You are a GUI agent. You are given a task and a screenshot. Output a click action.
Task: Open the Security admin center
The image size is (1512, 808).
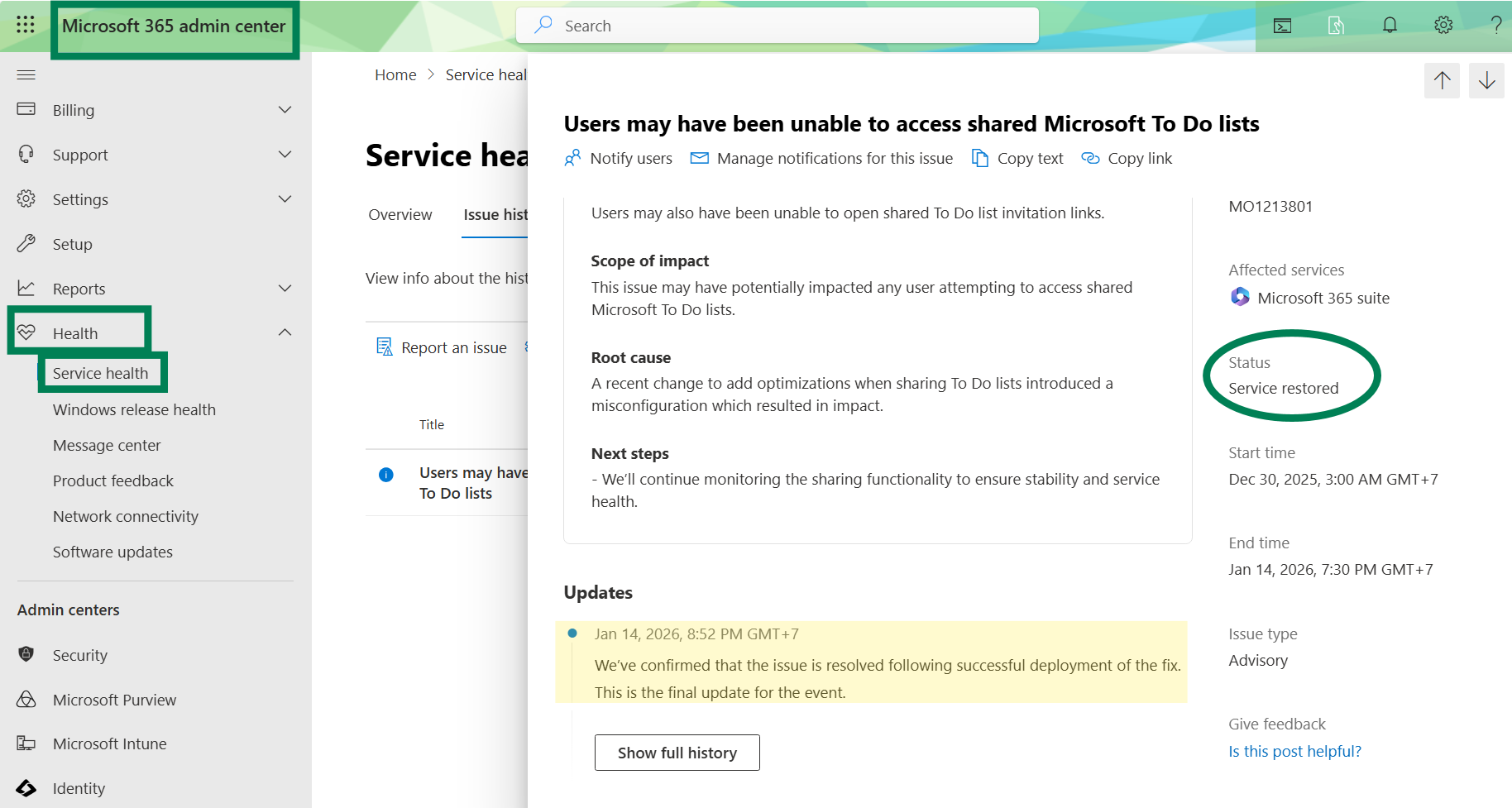79,655
